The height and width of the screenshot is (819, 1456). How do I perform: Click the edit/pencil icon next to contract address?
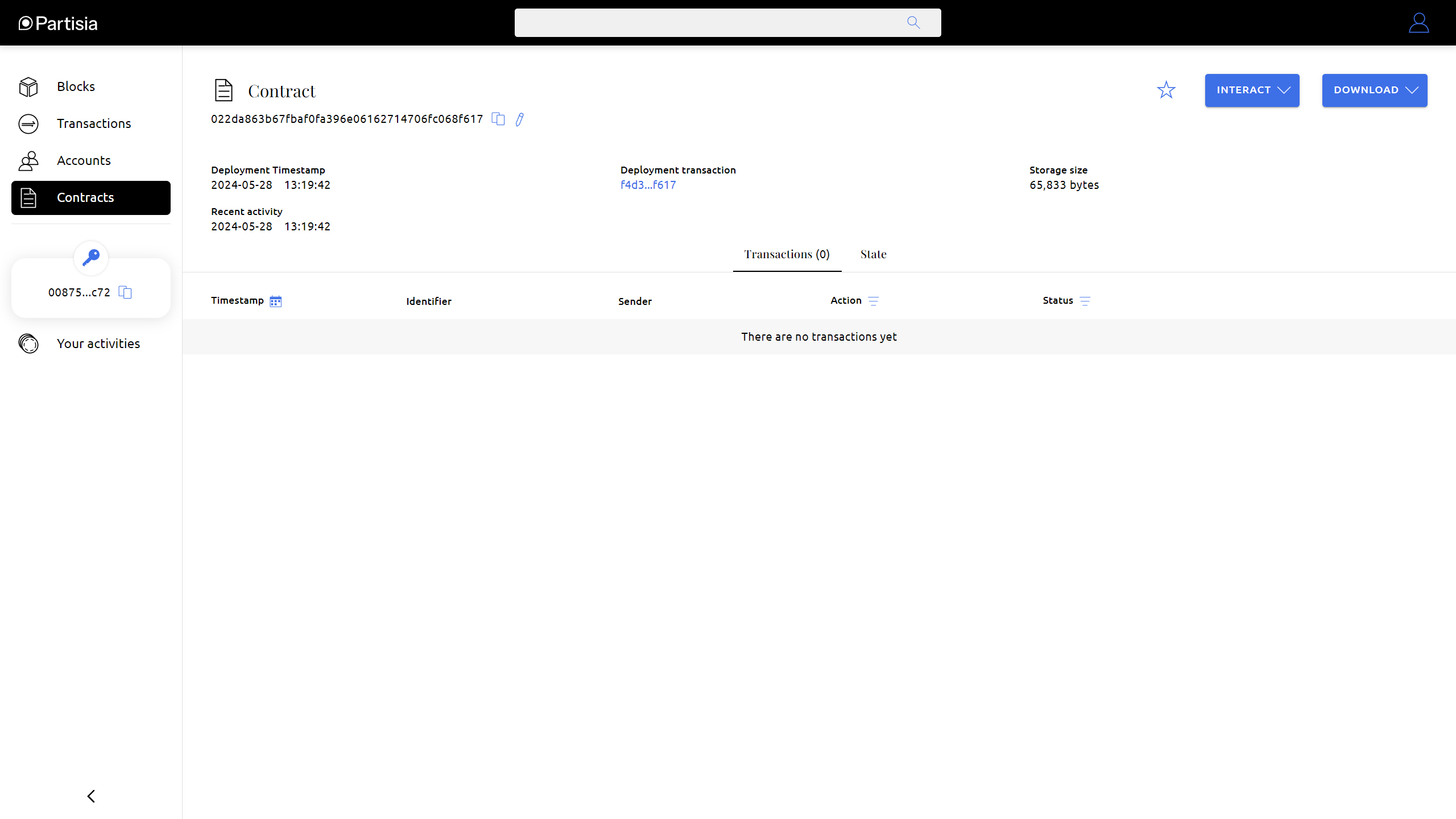pyautogui.click(x=520, y=119)
